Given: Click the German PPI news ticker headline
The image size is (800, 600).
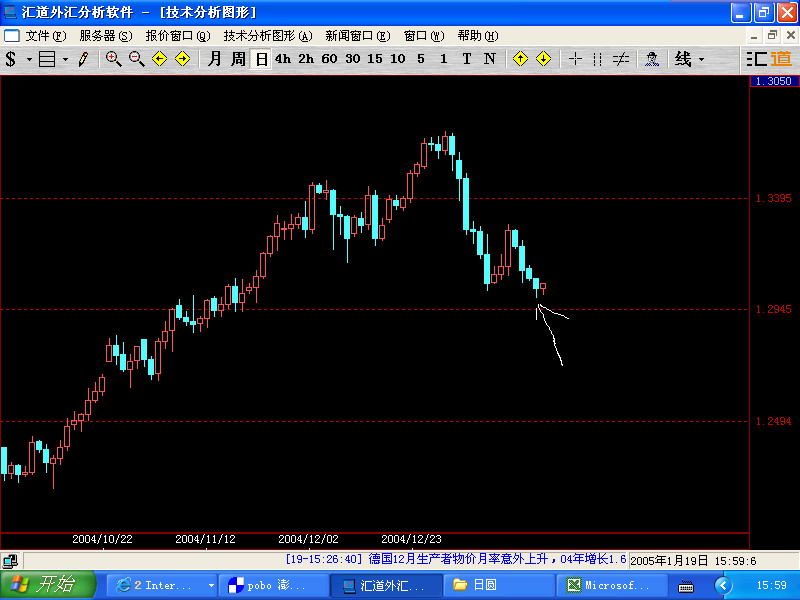Looking at the screenshot, I should coord(456,560).
